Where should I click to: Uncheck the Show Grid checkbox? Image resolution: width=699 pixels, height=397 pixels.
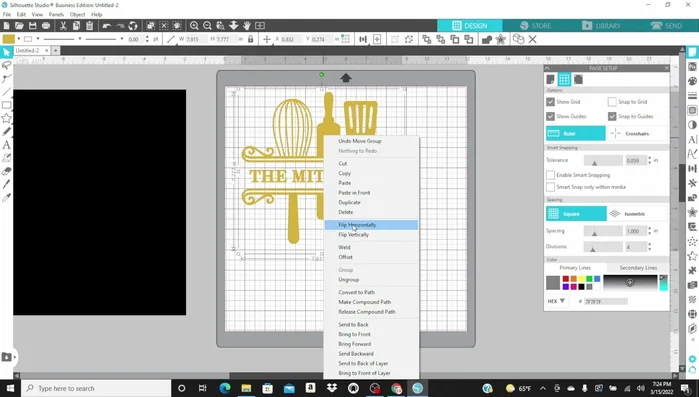[551, 102]
